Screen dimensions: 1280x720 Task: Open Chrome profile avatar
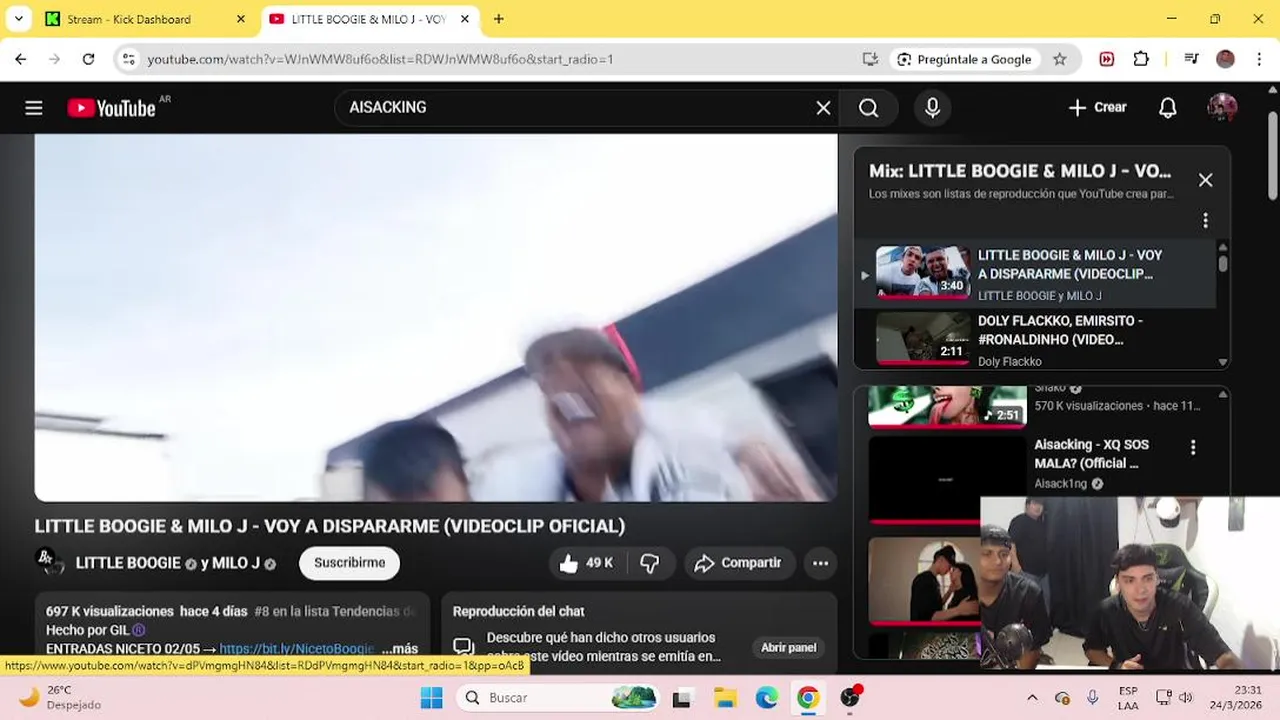coord(1225,59)
